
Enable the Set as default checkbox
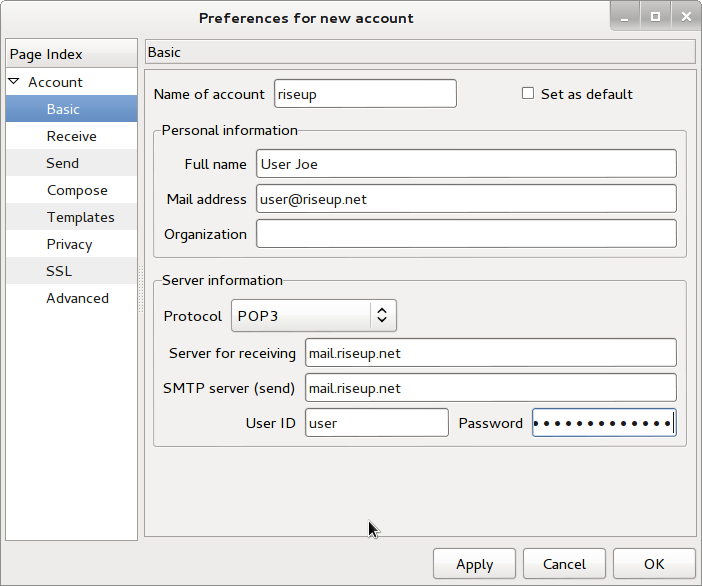click(528, 94)
